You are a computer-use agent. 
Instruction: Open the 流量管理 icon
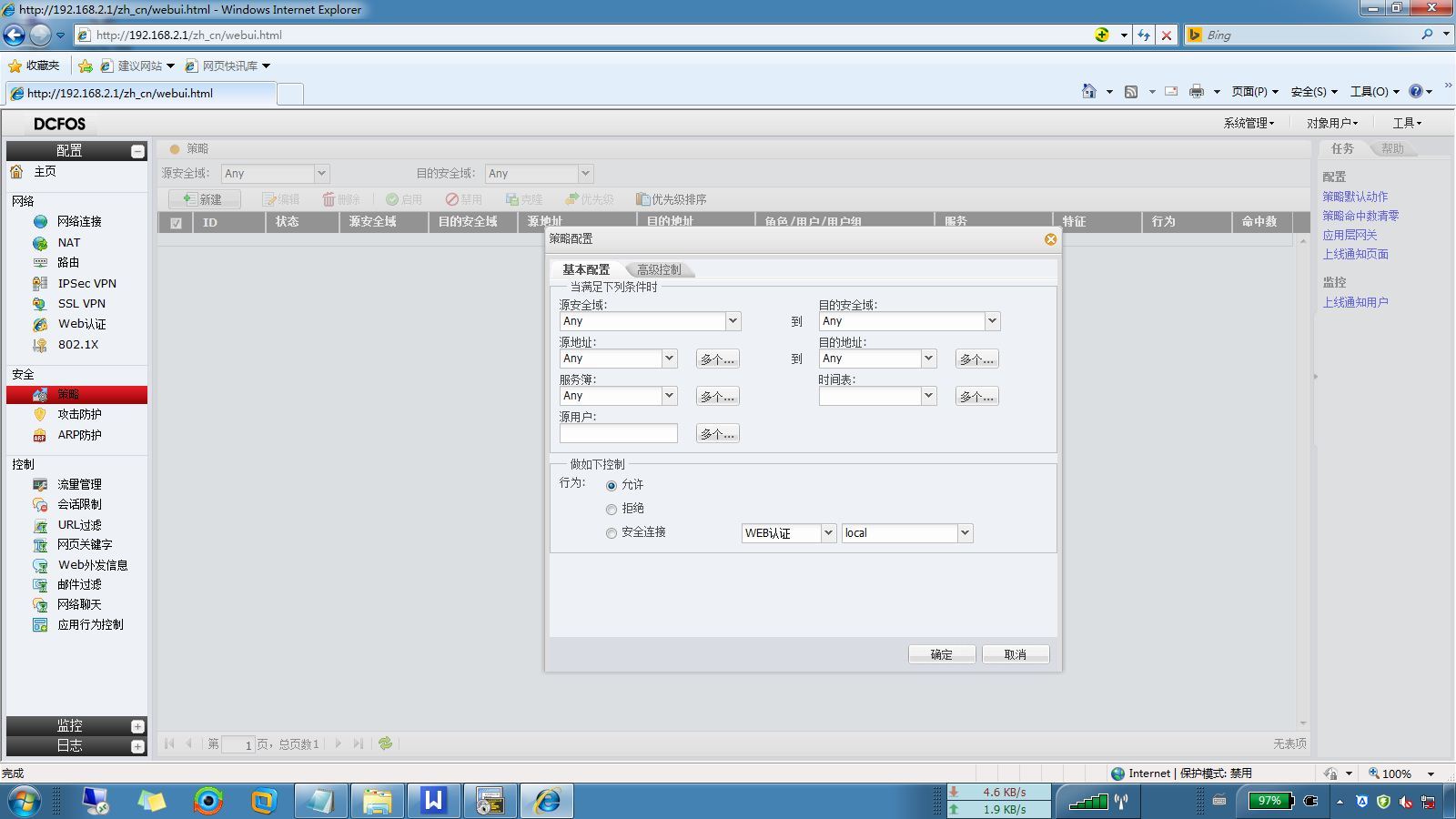40,484
